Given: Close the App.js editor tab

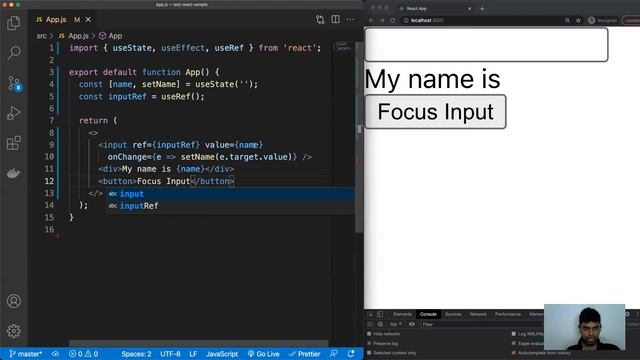Looking at the screenshot, I should click(88, 20).
